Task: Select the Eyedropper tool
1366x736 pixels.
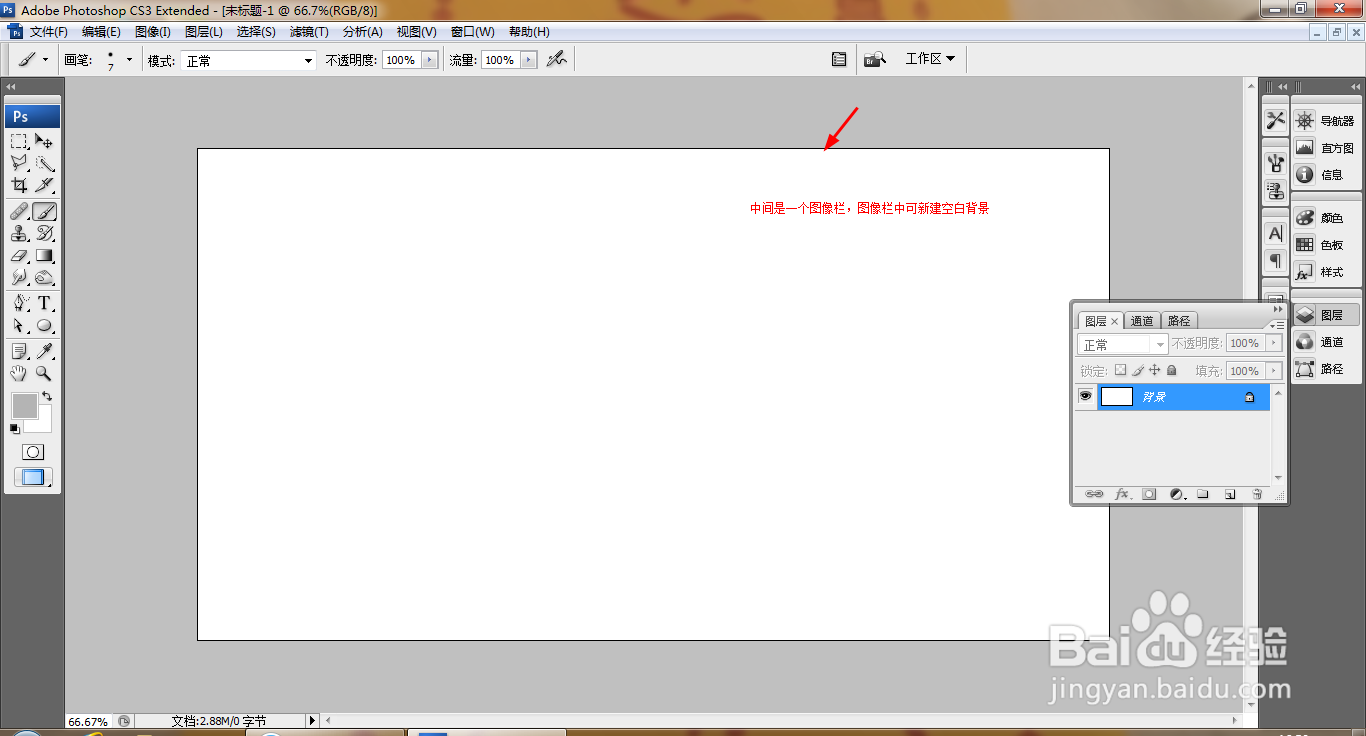Action: click(44, 351)
